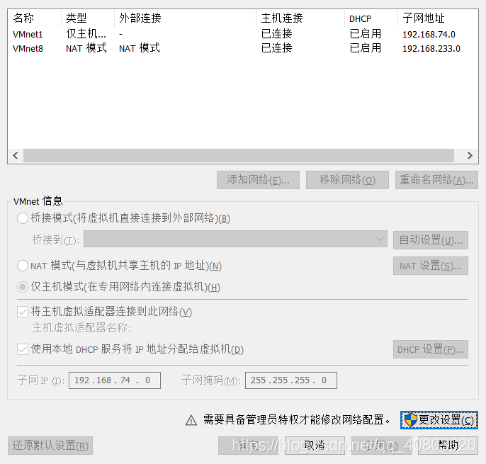Click the 子网掩码 input field

click(x=291, y=380)
